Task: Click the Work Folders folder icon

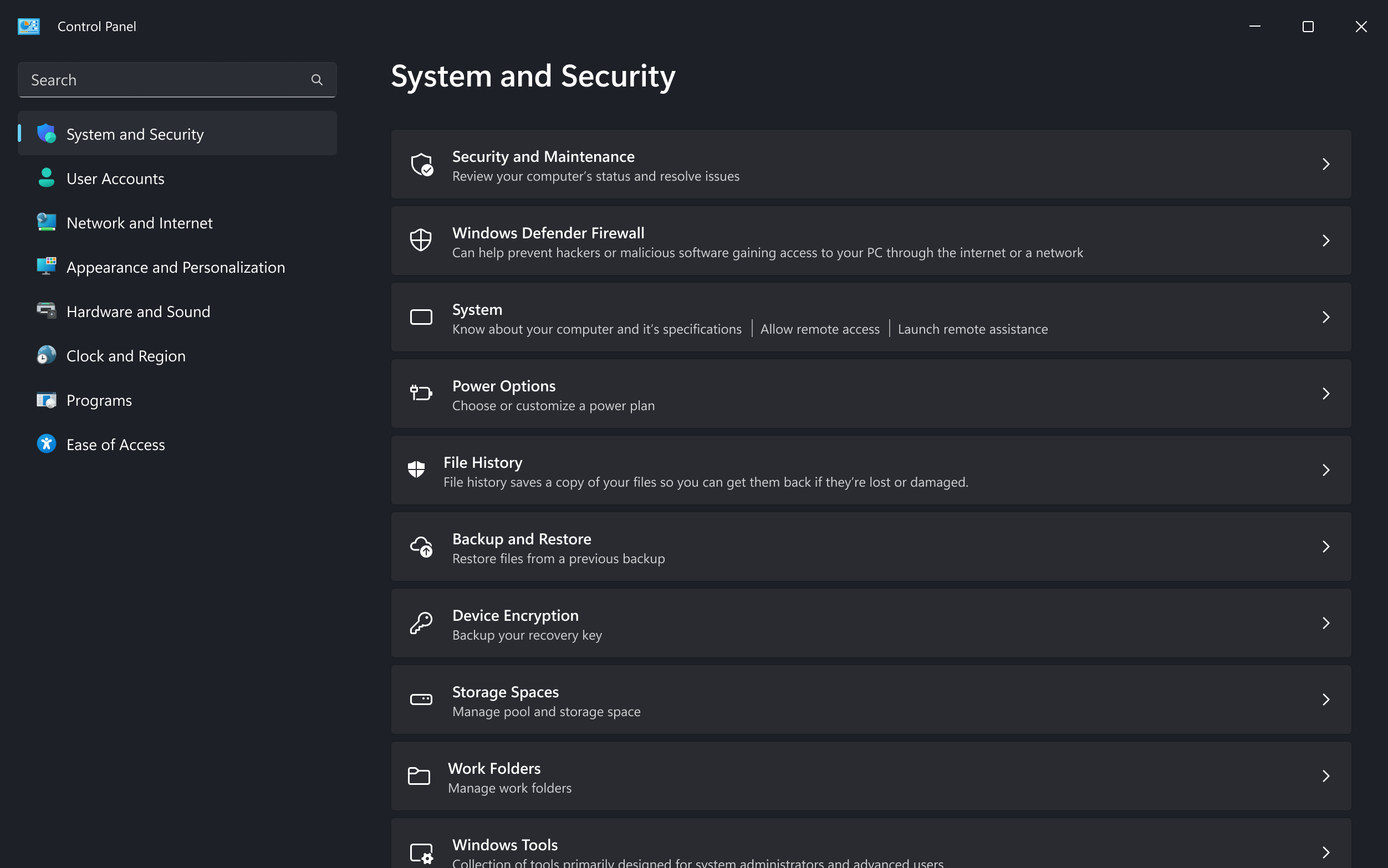Action: coord(419,775)
